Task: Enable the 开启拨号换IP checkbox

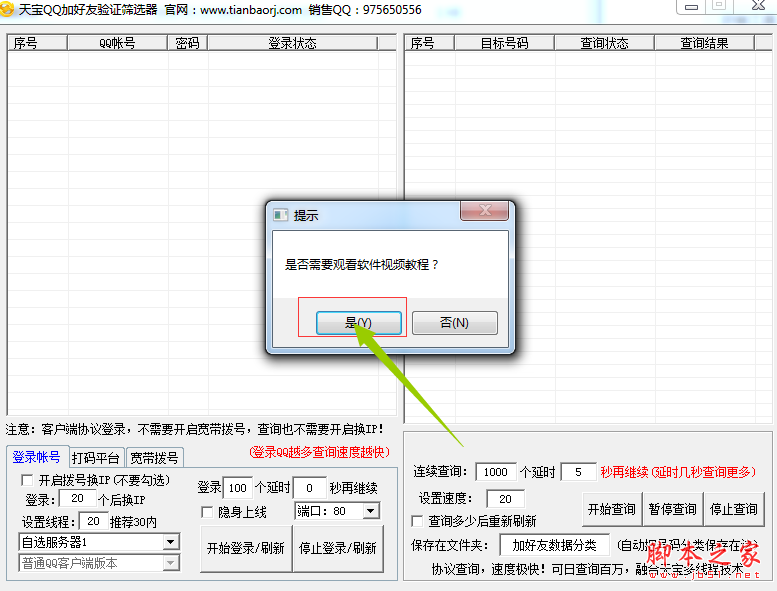Action: coord(27,480)
